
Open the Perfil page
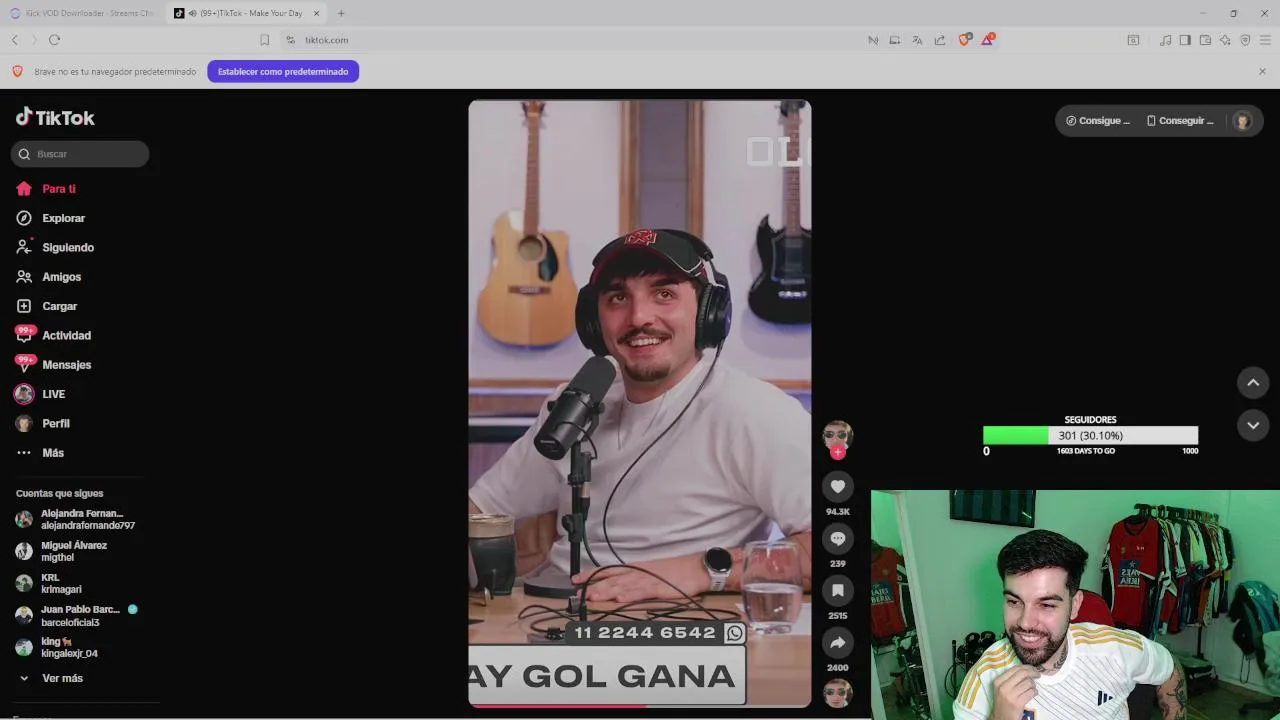[43, 423]
